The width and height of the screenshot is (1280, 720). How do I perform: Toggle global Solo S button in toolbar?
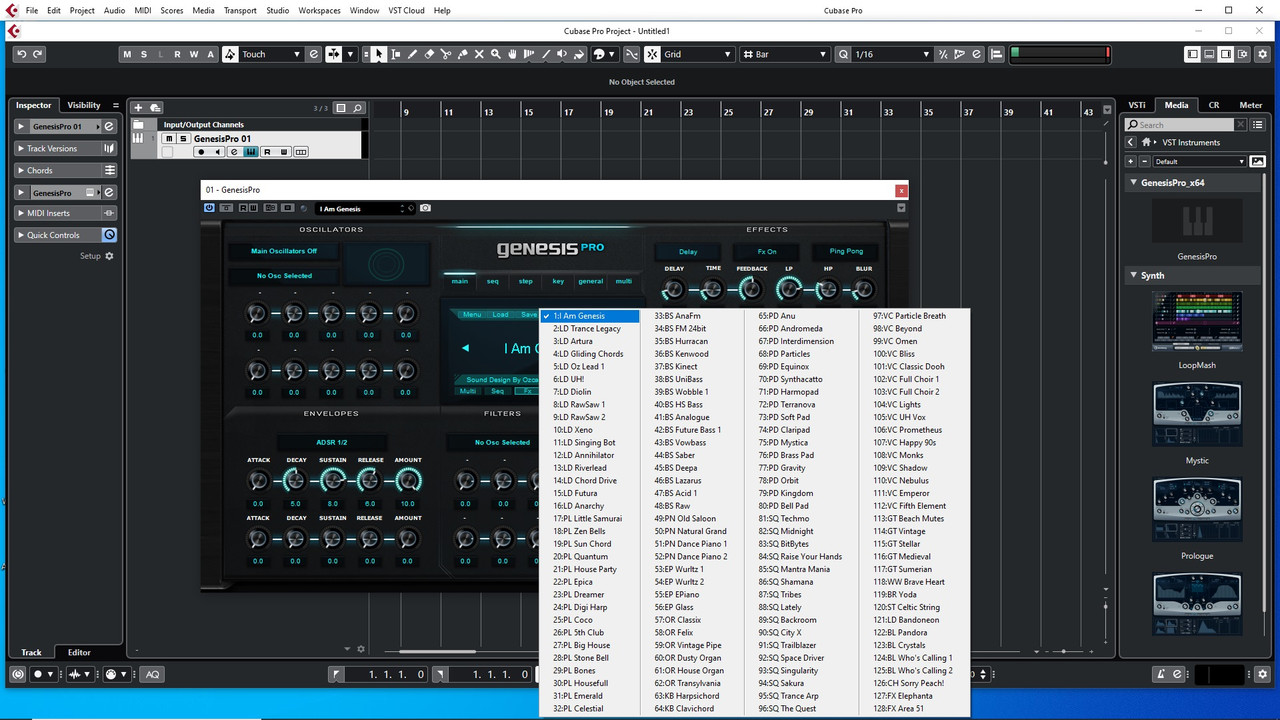tap(144, 54)
